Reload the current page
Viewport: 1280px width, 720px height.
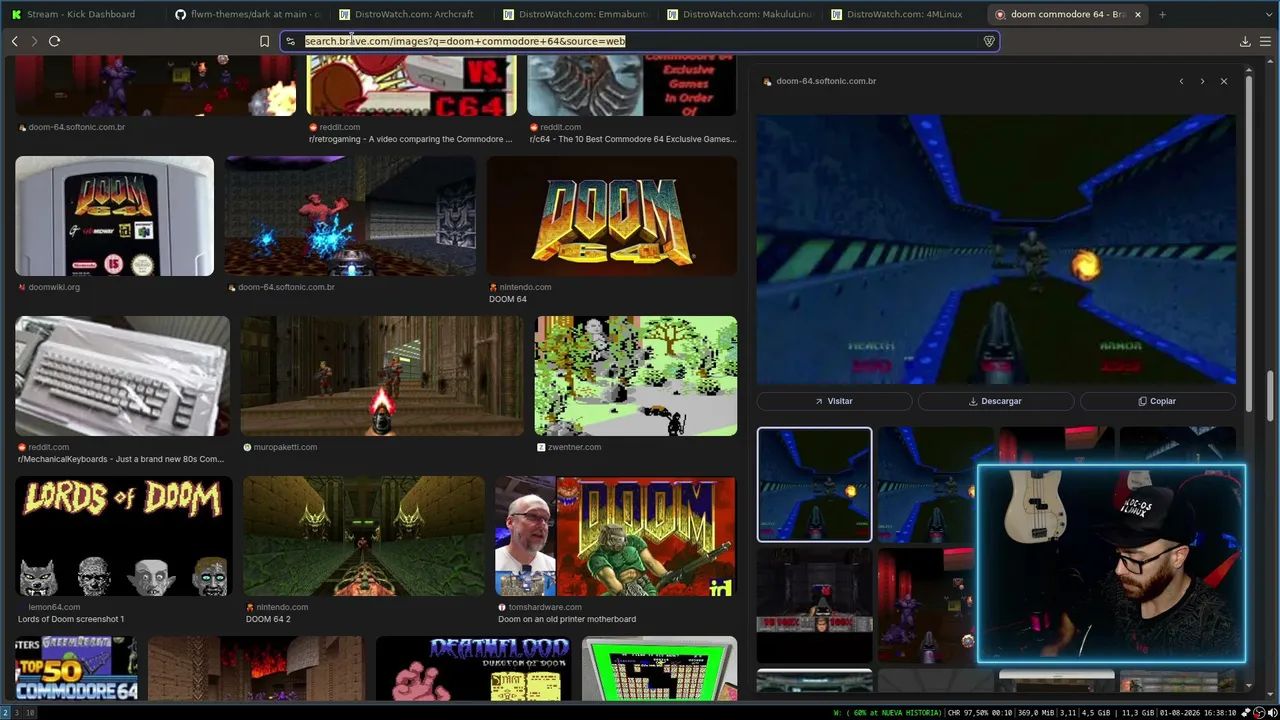pyautogui.click(x=54, y=41)
